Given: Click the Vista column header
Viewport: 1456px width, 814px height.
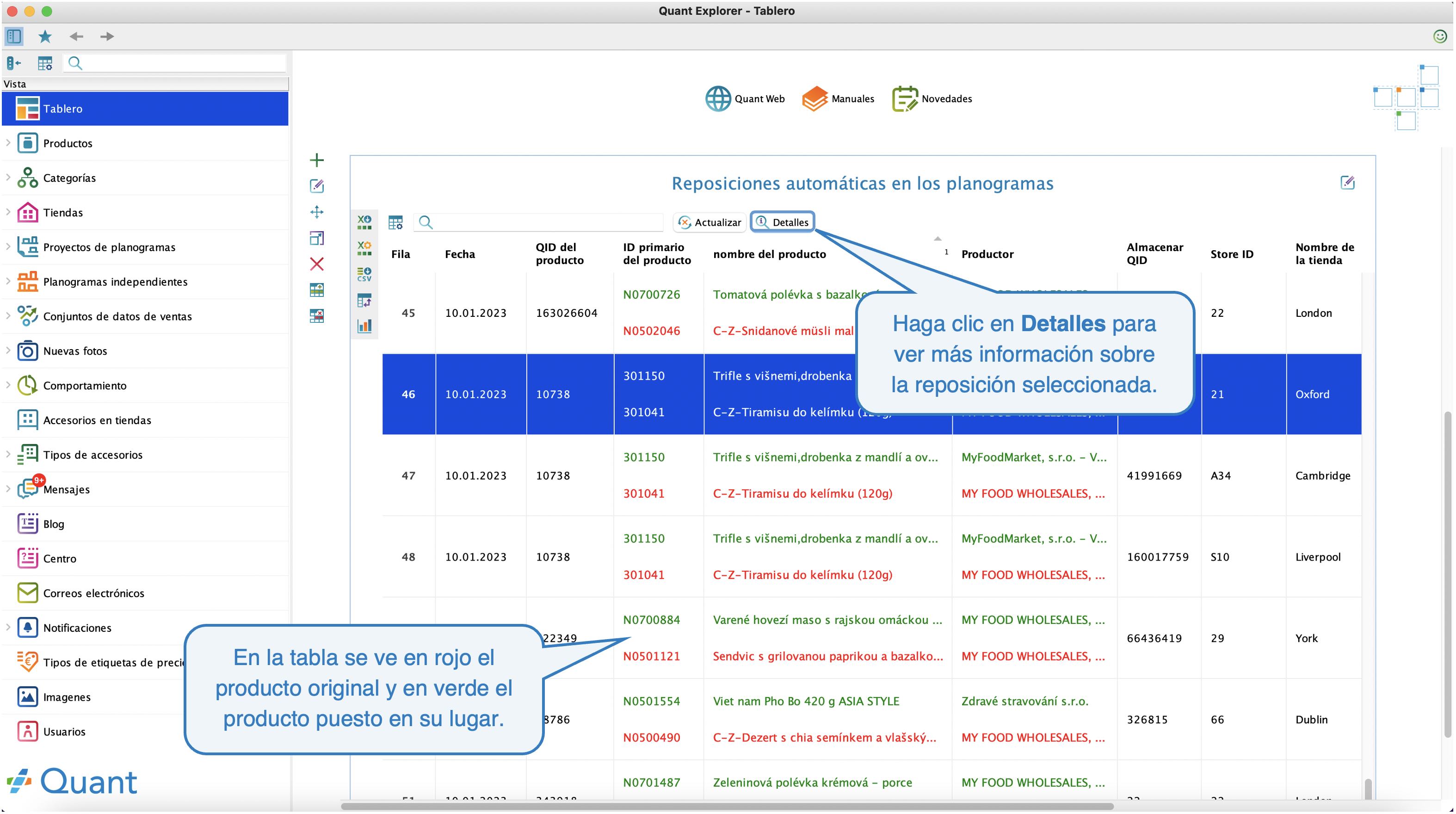Looking at the screenshot, I should point(145,84).
